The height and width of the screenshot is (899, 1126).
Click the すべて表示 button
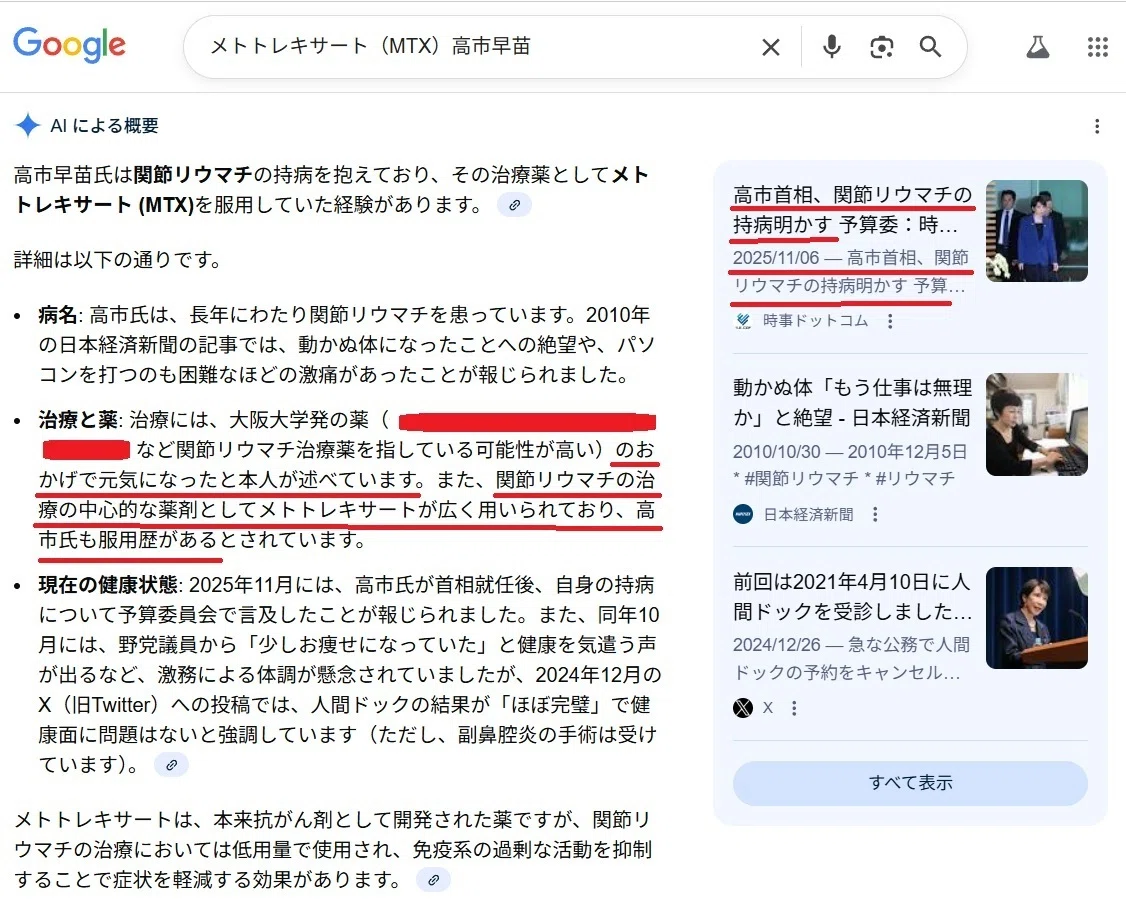tap(910, 783)
